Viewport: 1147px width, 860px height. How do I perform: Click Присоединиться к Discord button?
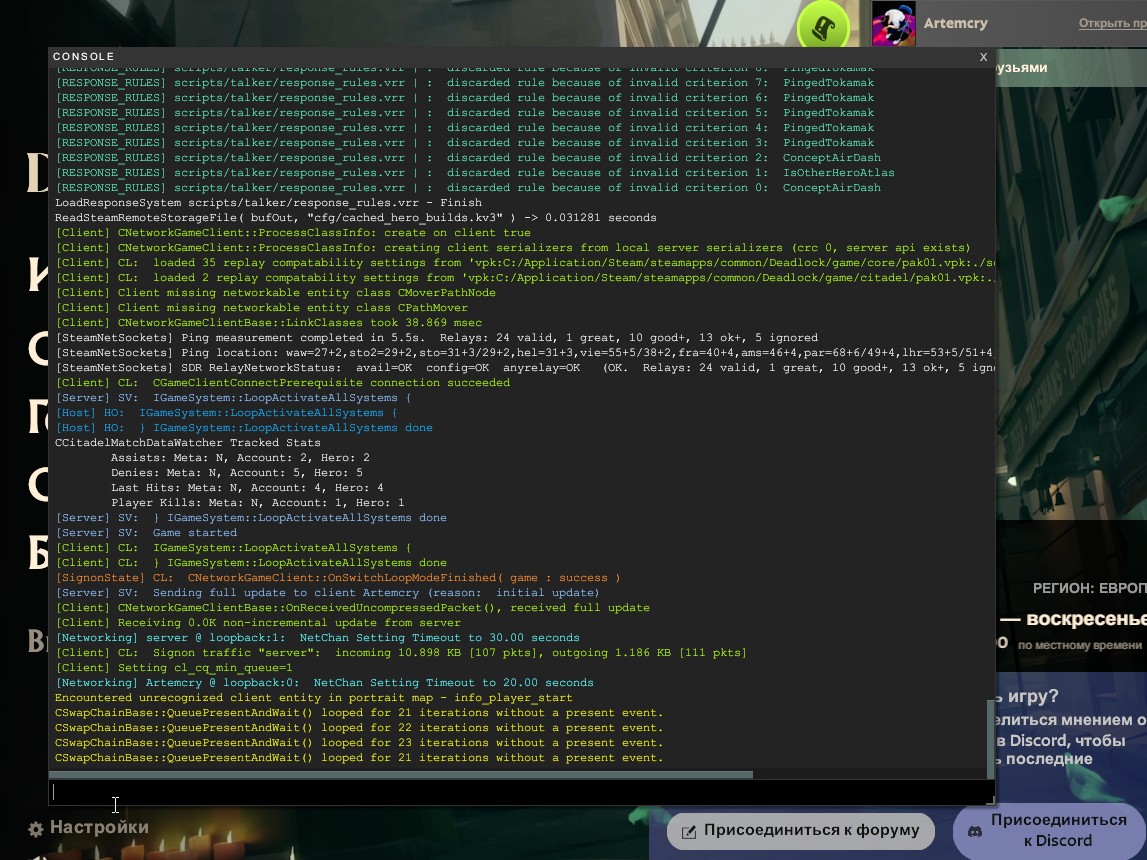(1050, 831)
